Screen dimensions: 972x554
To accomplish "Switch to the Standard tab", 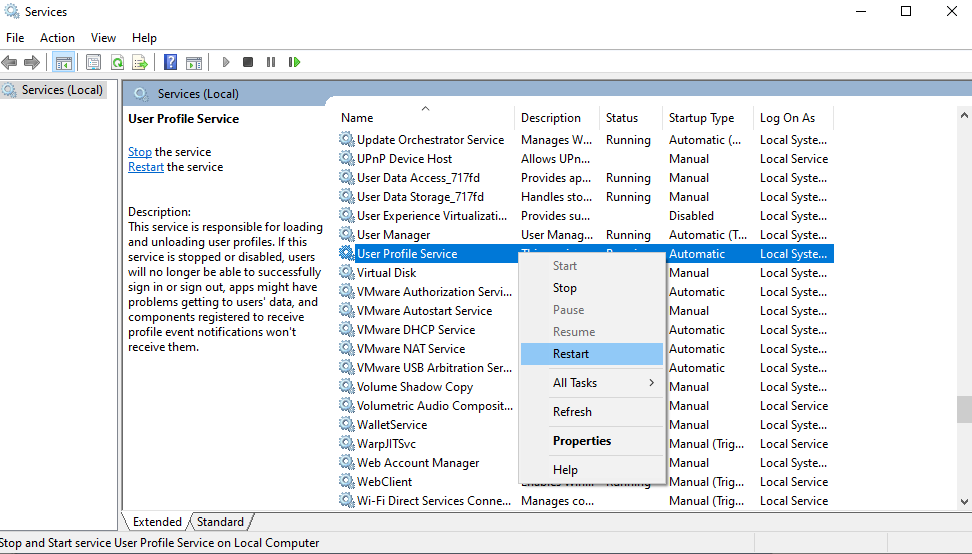I will click(x=220, y=522).
